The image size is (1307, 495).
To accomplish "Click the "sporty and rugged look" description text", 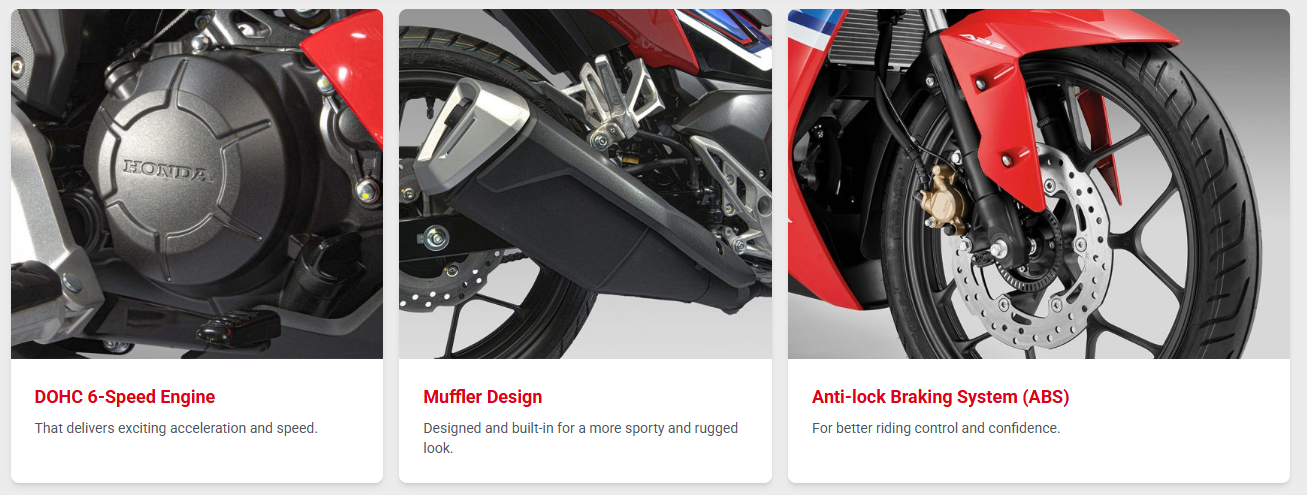I will [580, 438].
